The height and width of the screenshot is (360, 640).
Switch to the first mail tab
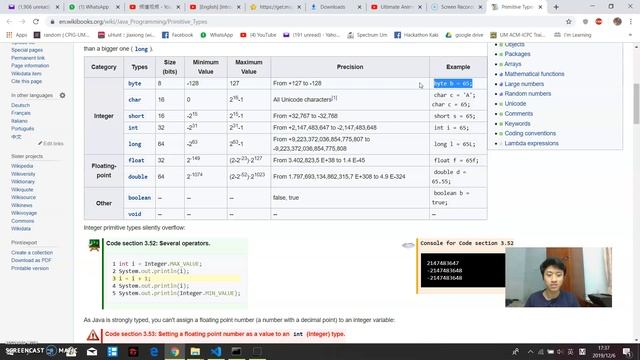(33, 7)
